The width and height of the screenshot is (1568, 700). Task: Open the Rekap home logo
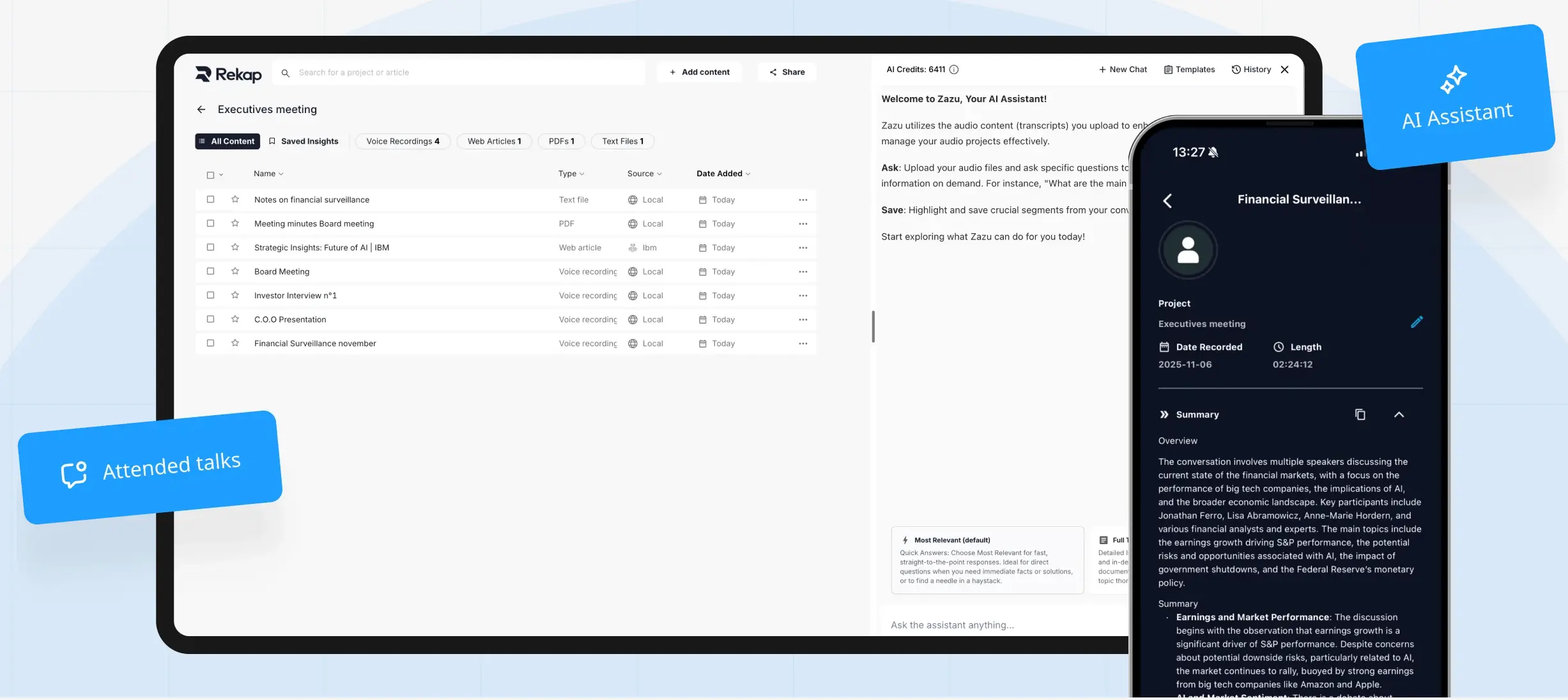coord(227,73)
